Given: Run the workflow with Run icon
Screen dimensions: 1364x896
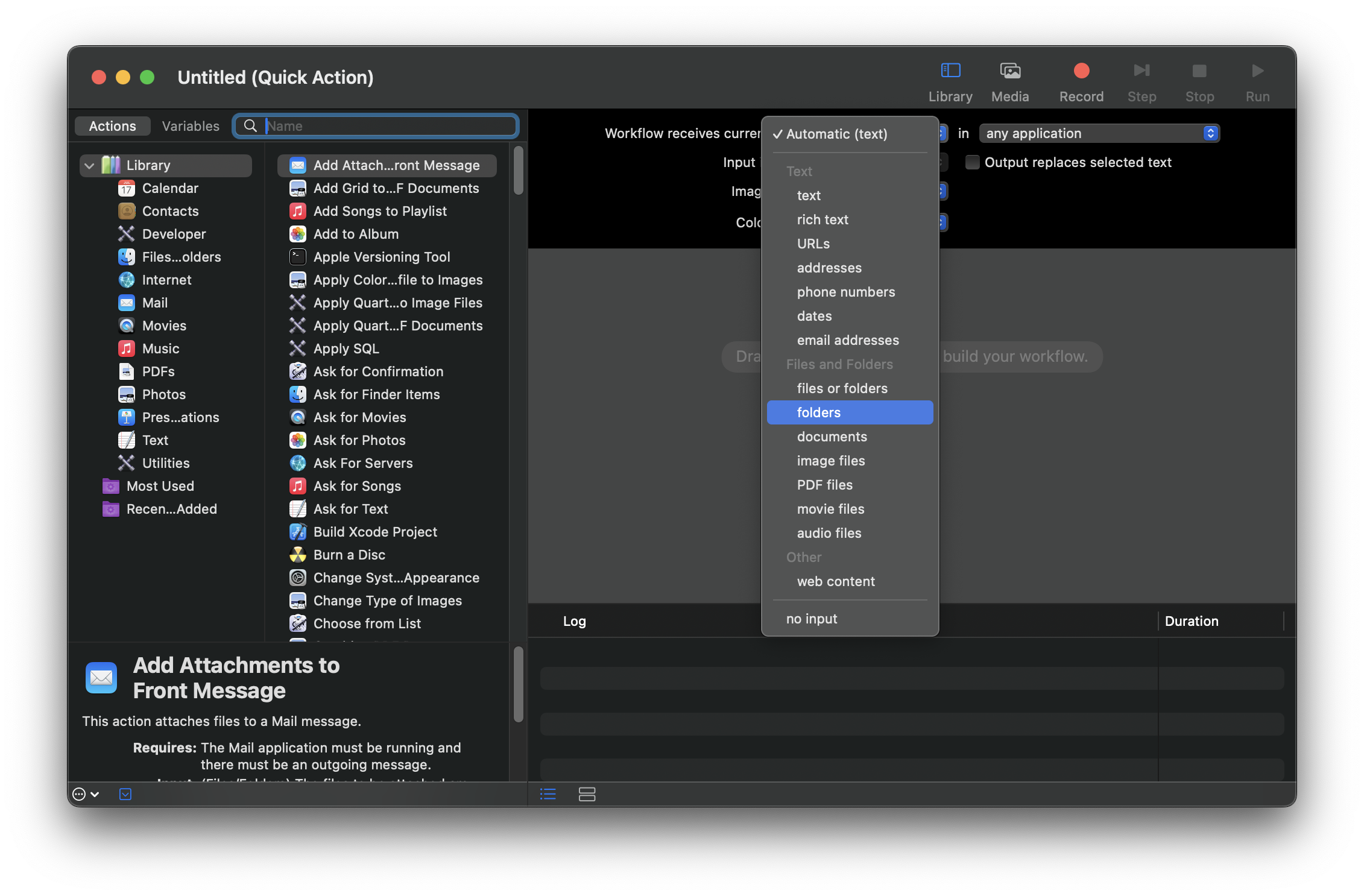Looking at the screenshot, I should [1257, 71].
